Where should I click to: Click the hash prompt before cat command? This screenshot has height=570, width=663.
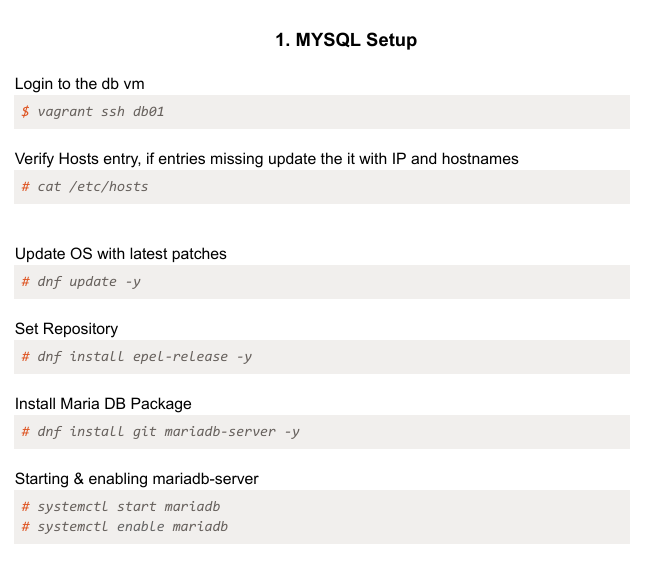(x=25, y=187)
